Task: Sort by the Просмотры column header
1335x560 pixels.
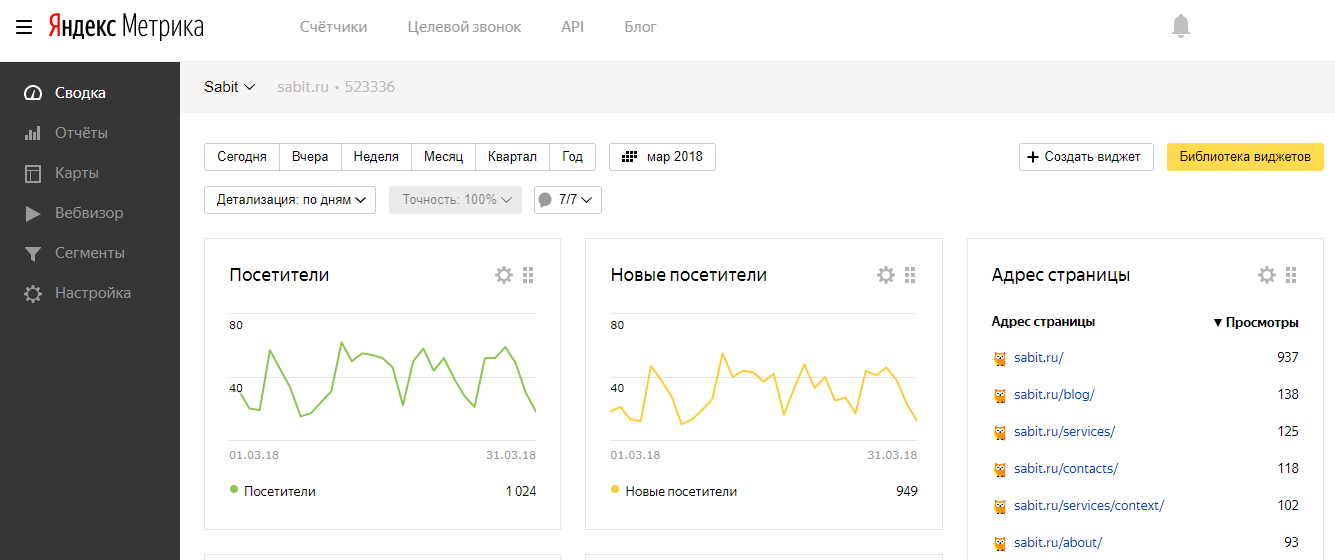Action: [1256, 322]
